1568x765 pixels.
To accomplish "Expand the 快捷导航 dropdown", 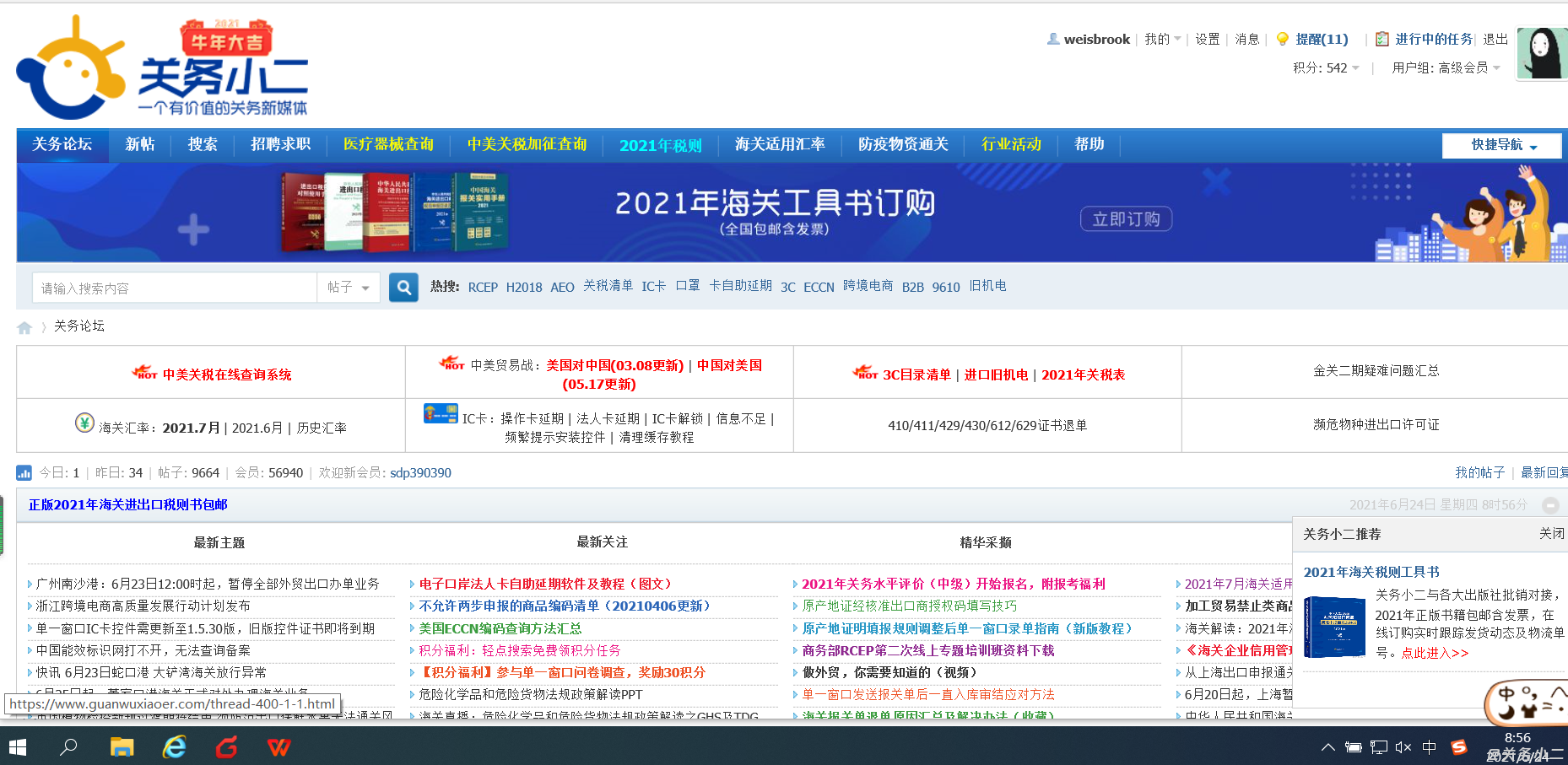I will coord(1502,145).
